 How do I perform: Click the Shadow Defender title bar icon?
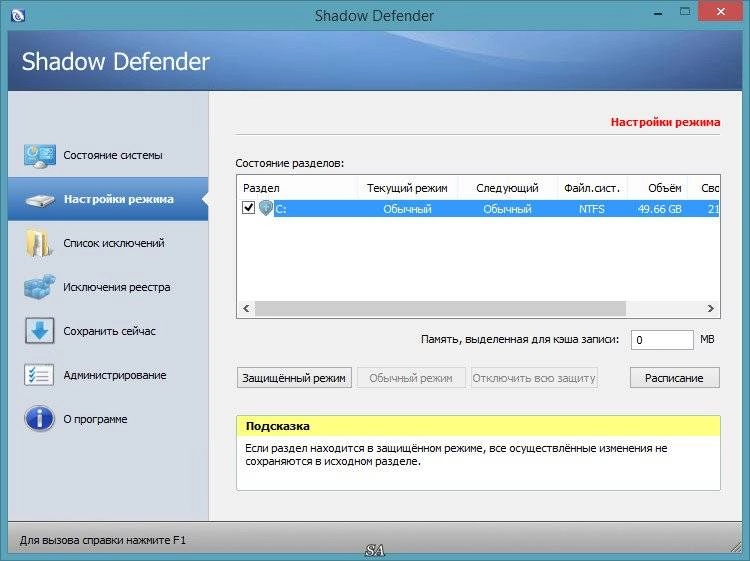(x=18, y=16)
